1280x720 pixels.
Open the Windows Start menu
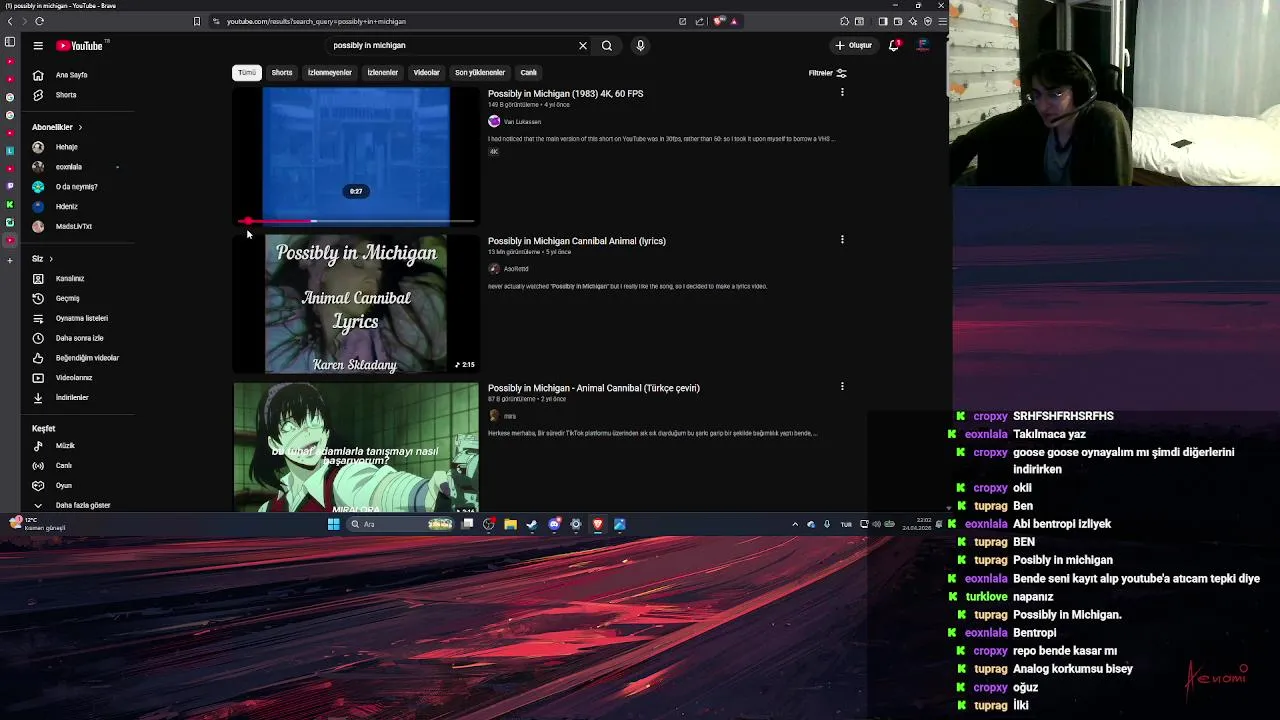point(333,524)
